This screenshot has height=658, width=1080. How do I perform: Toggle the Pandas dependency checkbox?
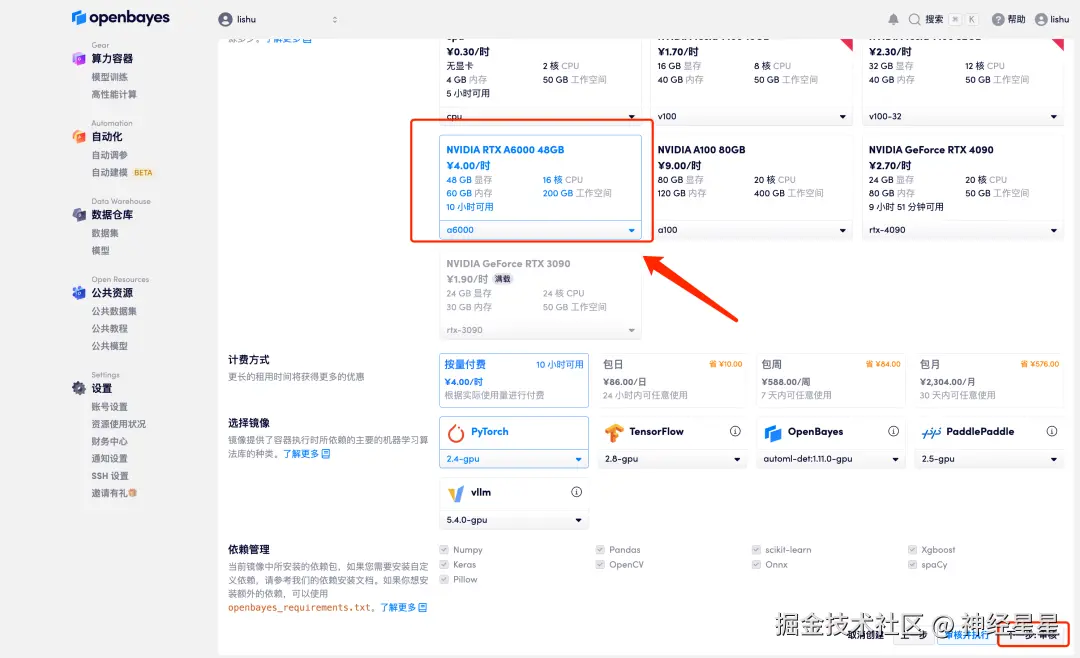pos(600,550)
